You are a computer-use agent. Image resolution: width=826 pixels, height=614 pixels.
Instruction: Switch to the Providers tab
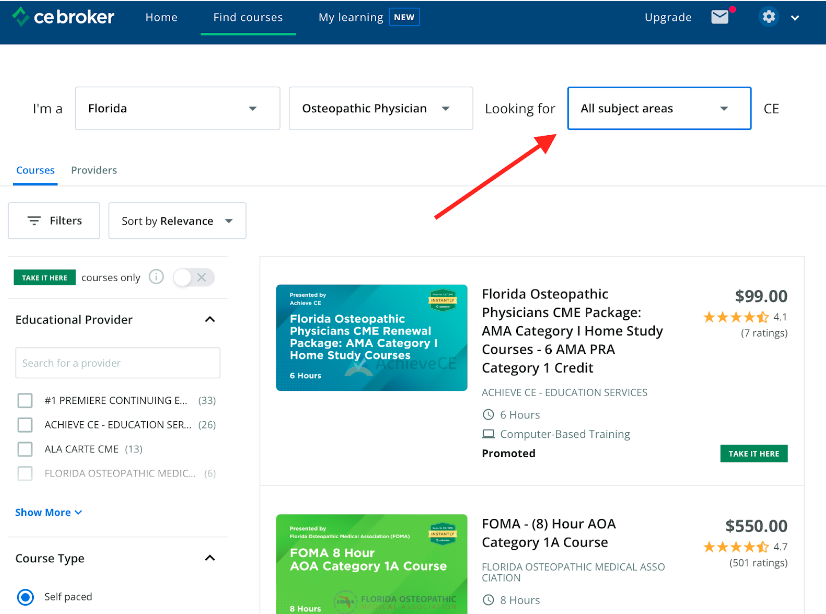[94, 170]
